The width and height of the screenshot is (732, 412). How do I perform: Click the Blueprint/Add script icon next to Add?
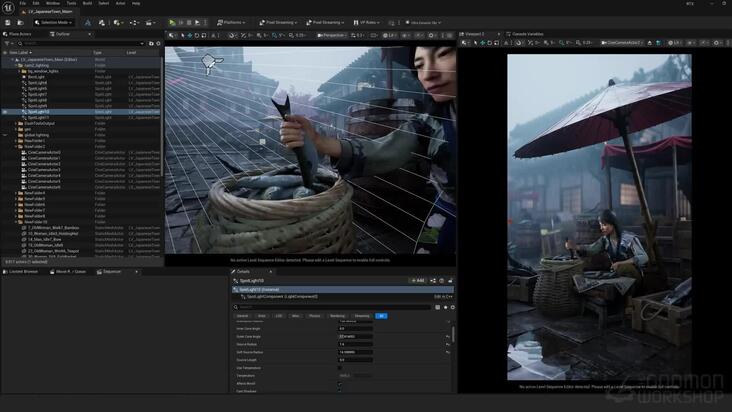433,280
